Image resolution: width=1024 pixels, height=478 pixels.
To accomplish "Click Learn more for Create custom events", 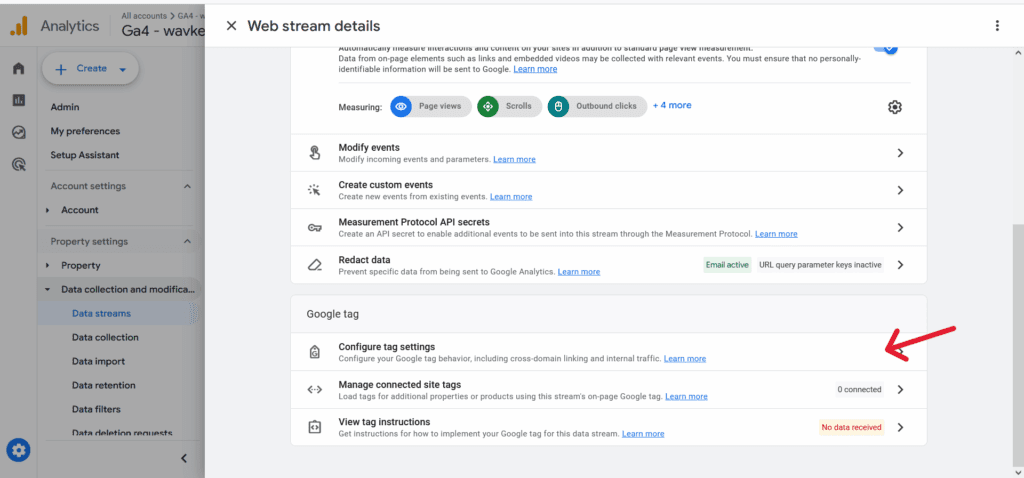I will tap(511, 197).
